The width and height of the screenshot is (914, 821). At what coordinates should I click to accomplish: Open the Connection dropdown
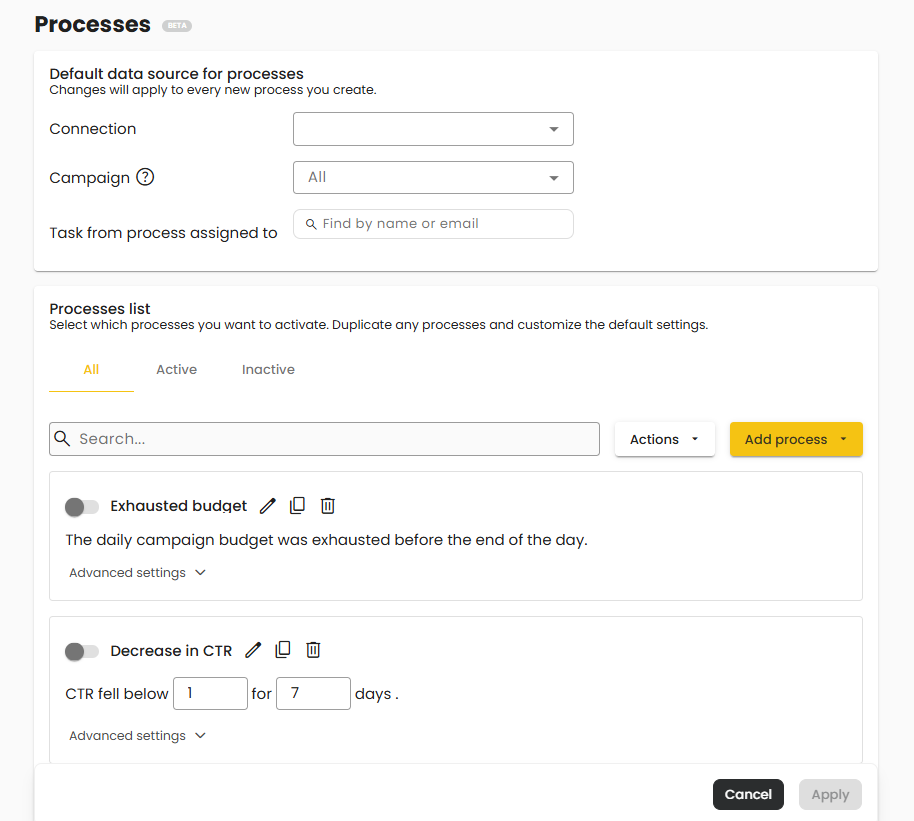433,129
